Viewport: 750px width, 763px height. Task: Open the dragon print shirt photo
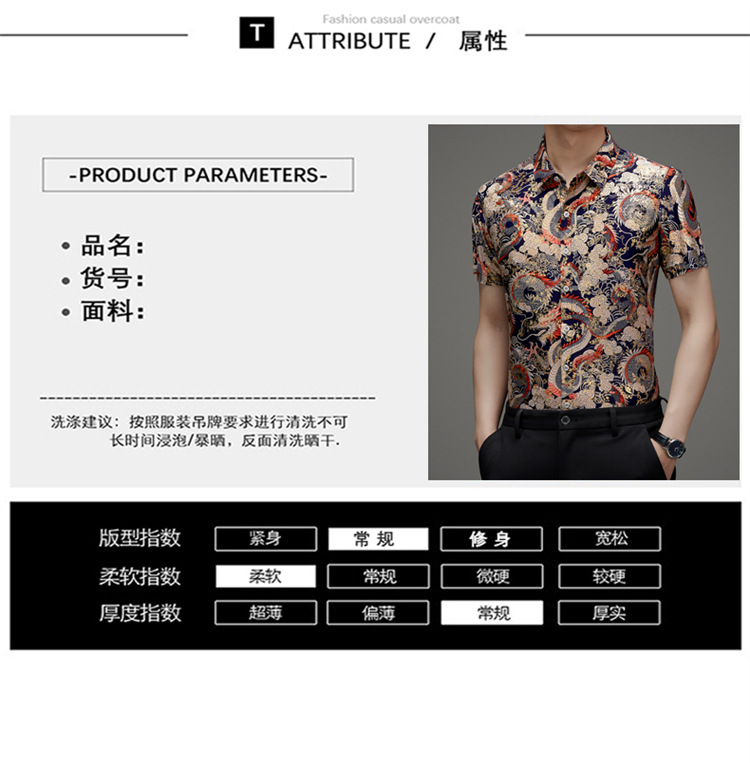584,302
